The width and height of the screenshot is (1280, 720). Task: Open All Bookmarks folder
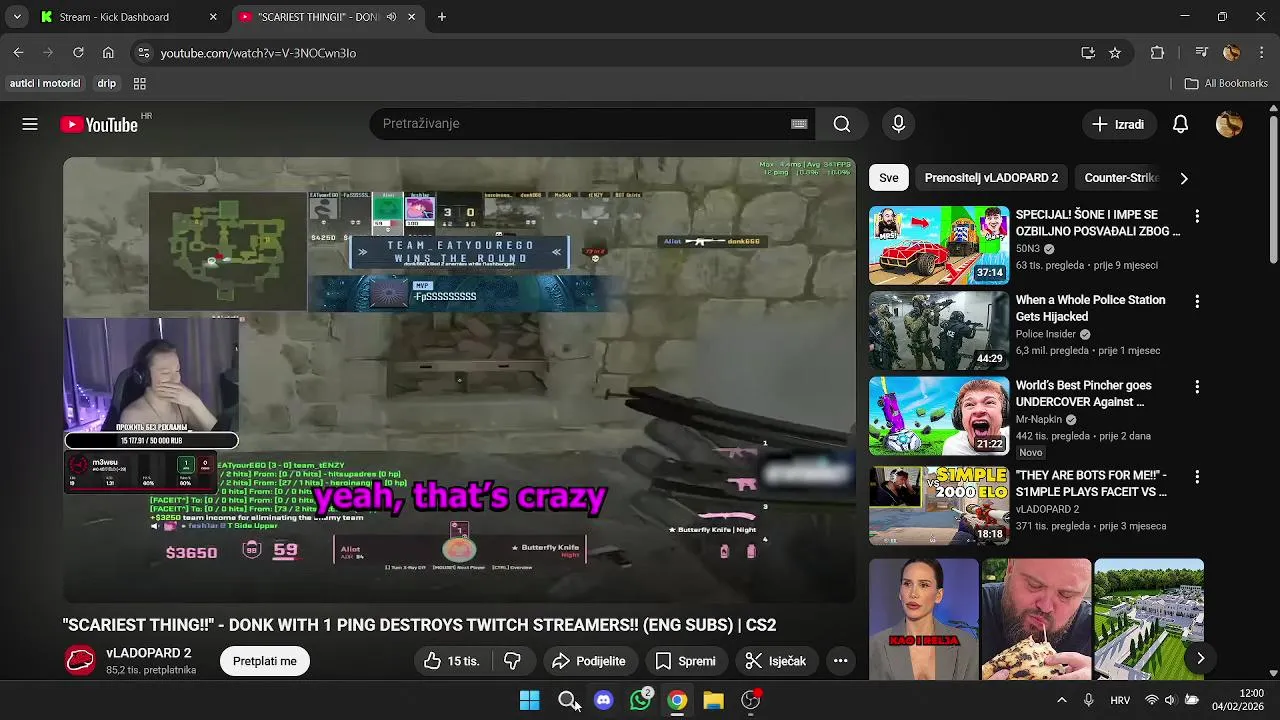point(1226,84)
